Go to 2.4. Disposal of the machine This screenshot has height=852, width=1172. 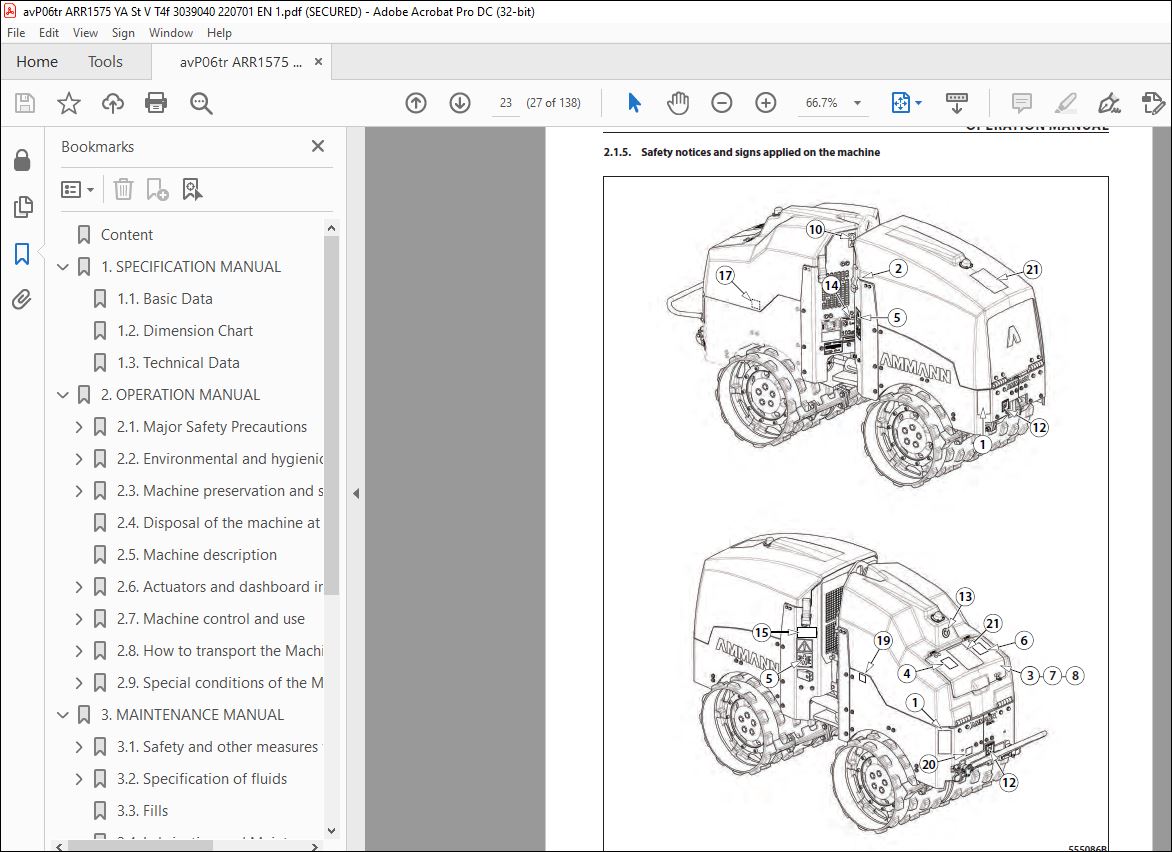pyautogui.click(x=218, y=523)
